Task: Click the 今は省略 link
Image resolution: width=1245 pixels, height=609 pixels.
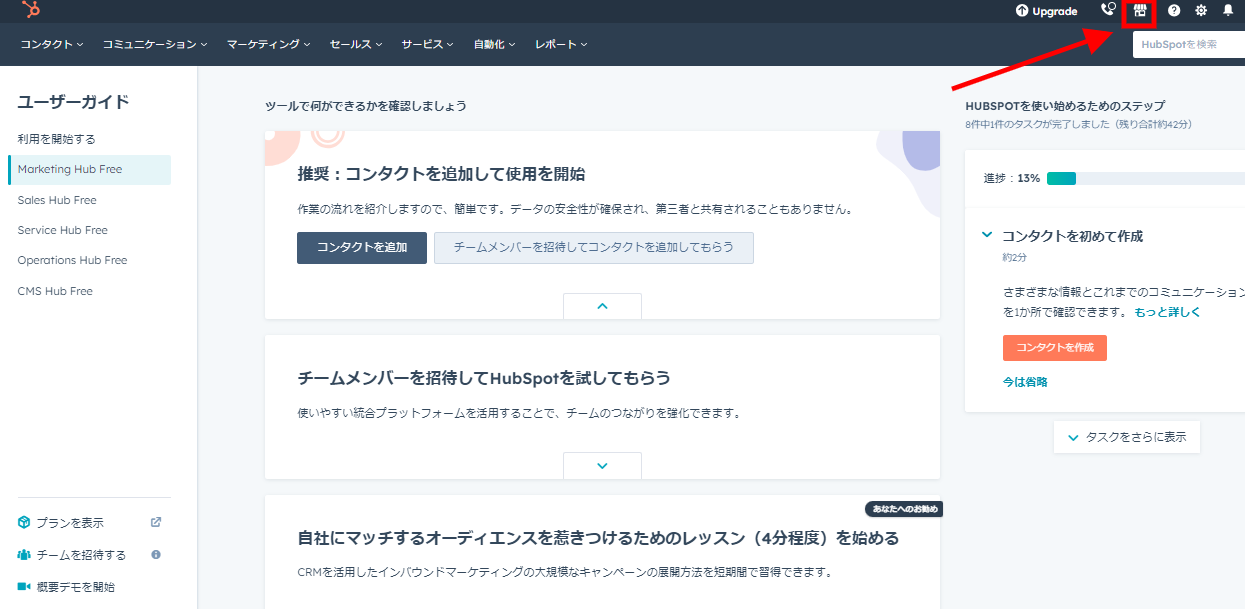Action: pyautogui.click(x=1025, y=382)
